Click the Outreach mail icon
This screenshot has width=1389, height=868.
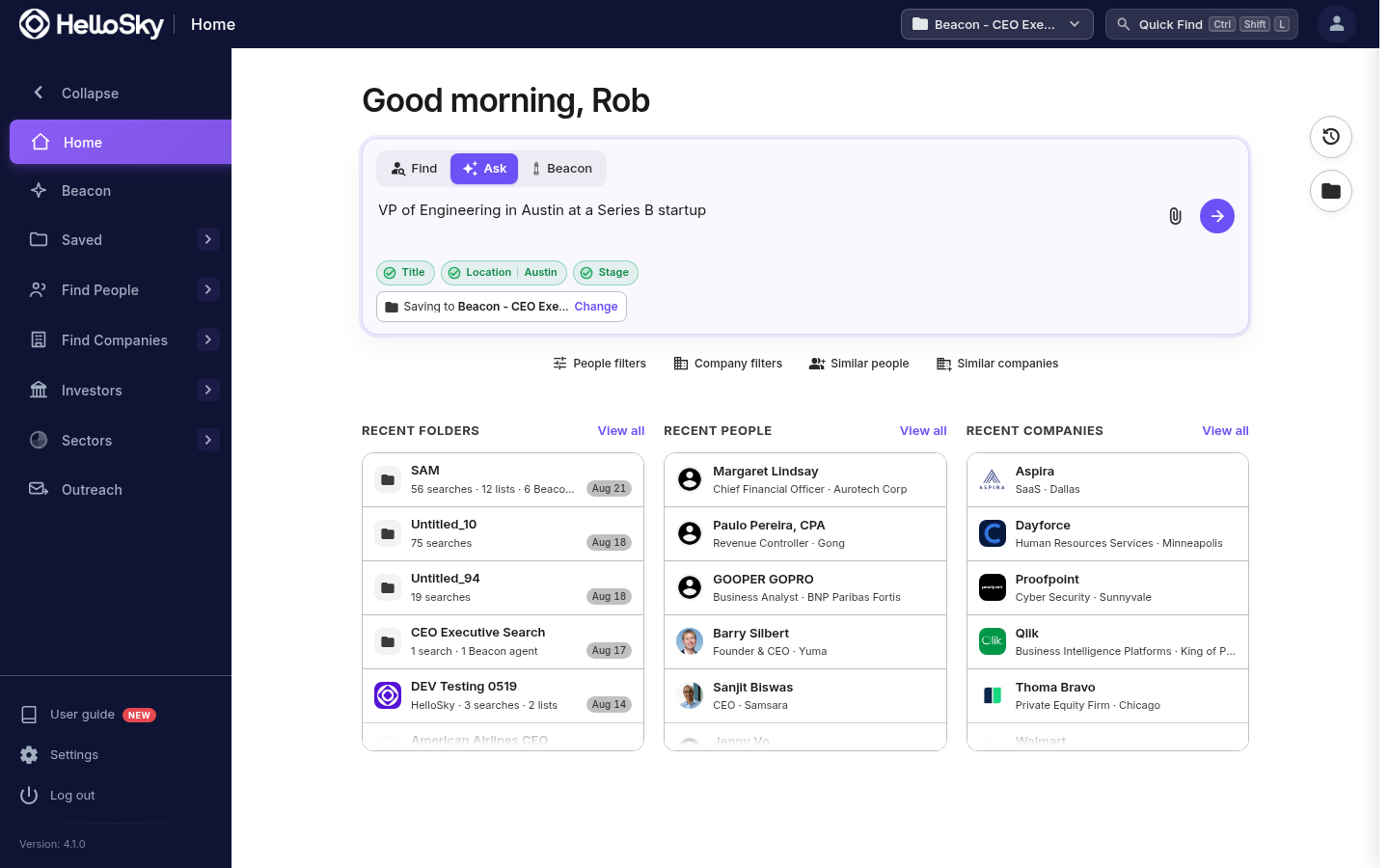pyautogui.click(x=39, y=489)
